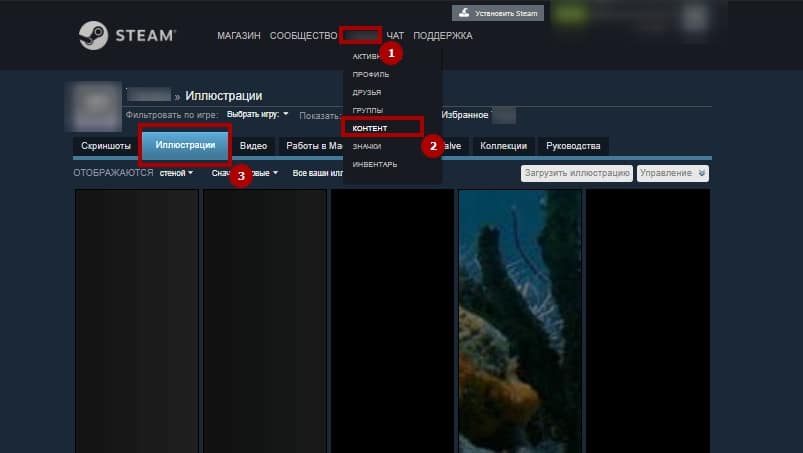Open the Управление dropdown button
This screenshot has height=453, width=803.
coord(673,173)
